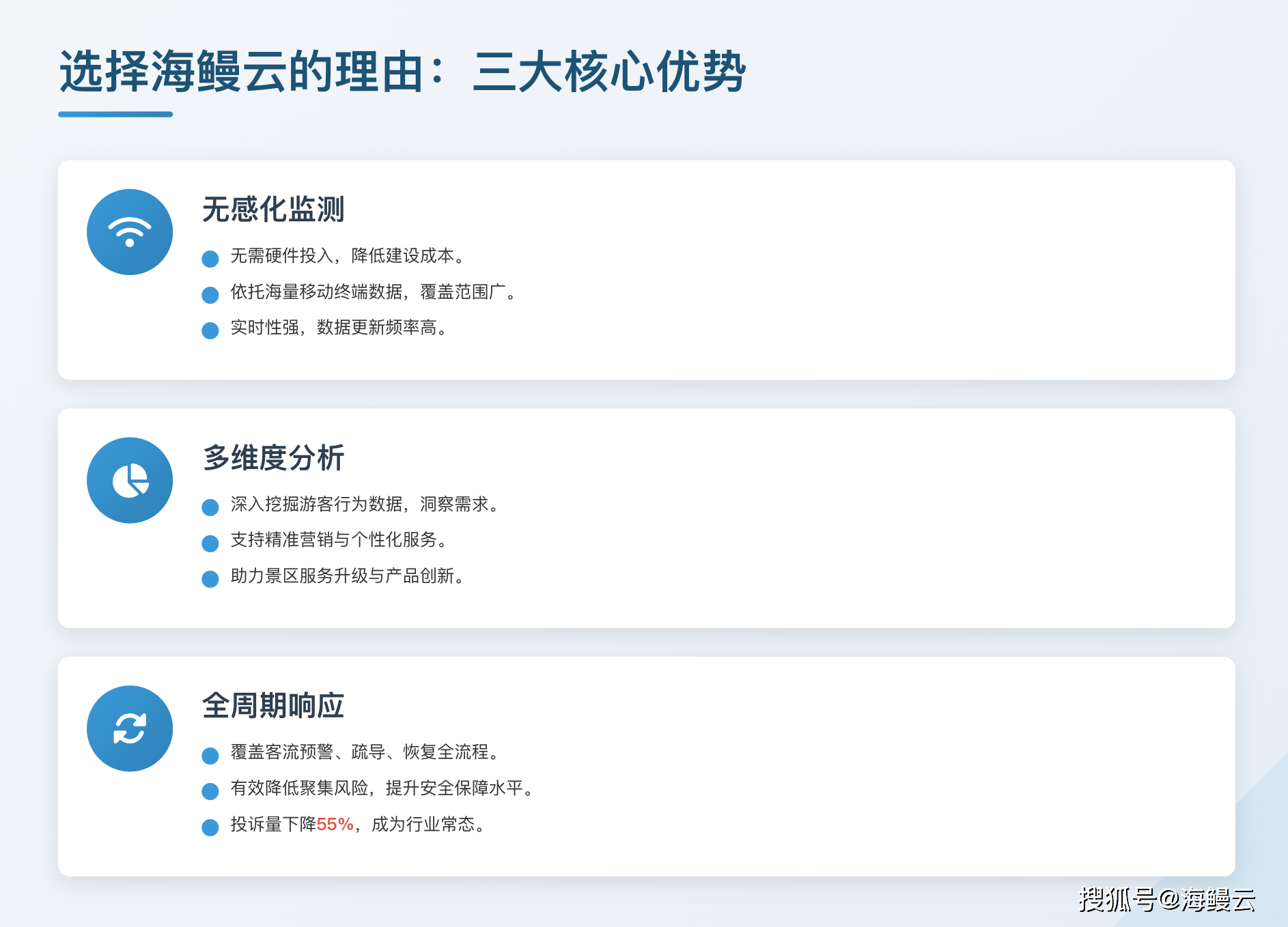Click the 搜狐号@海鳗云 watermark
This screenshot has width=1288, height=927.
[1166, 900]
